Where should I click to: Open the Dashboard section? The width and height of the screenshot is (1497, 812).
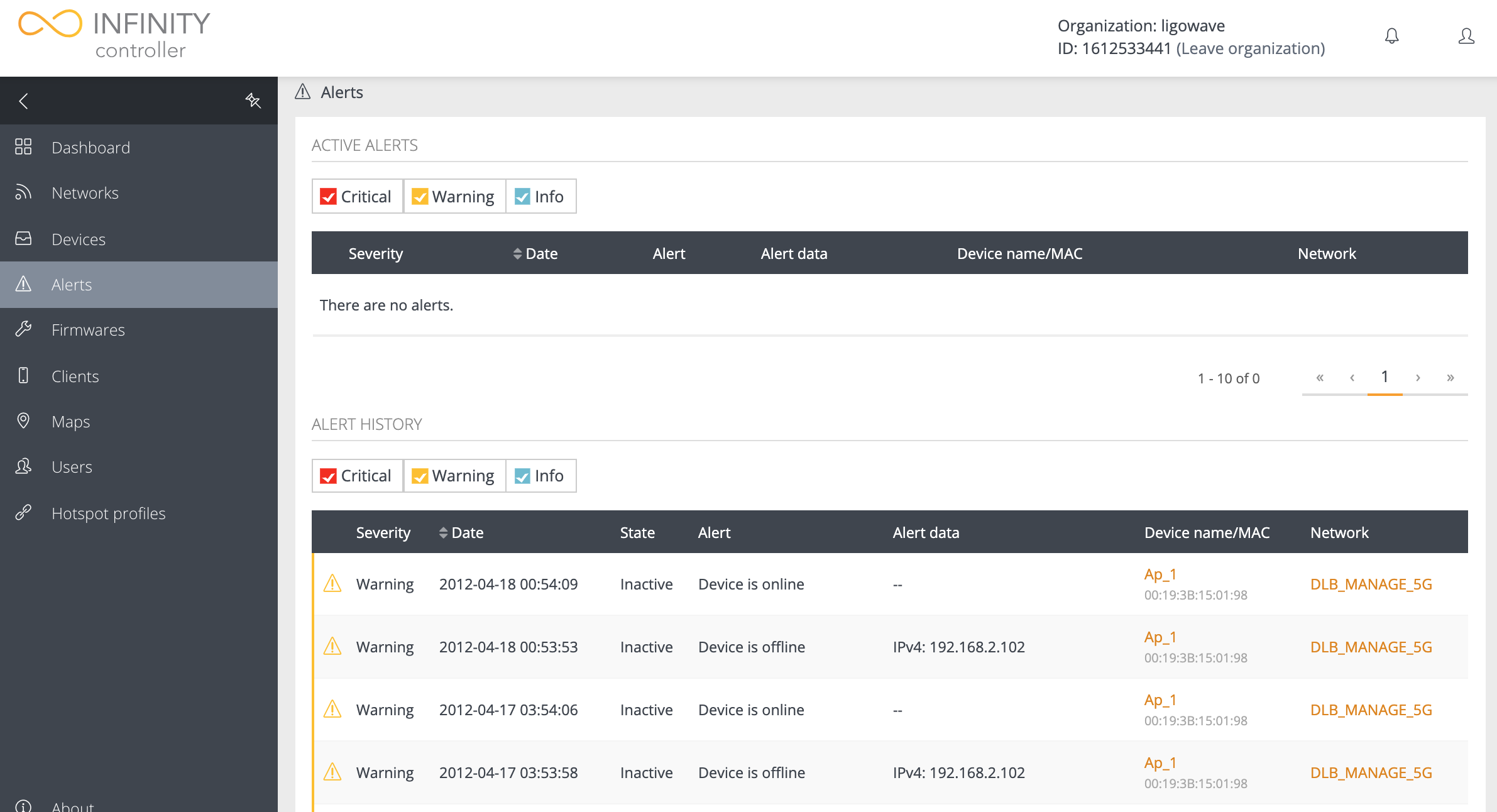click(x=90, y=147)
